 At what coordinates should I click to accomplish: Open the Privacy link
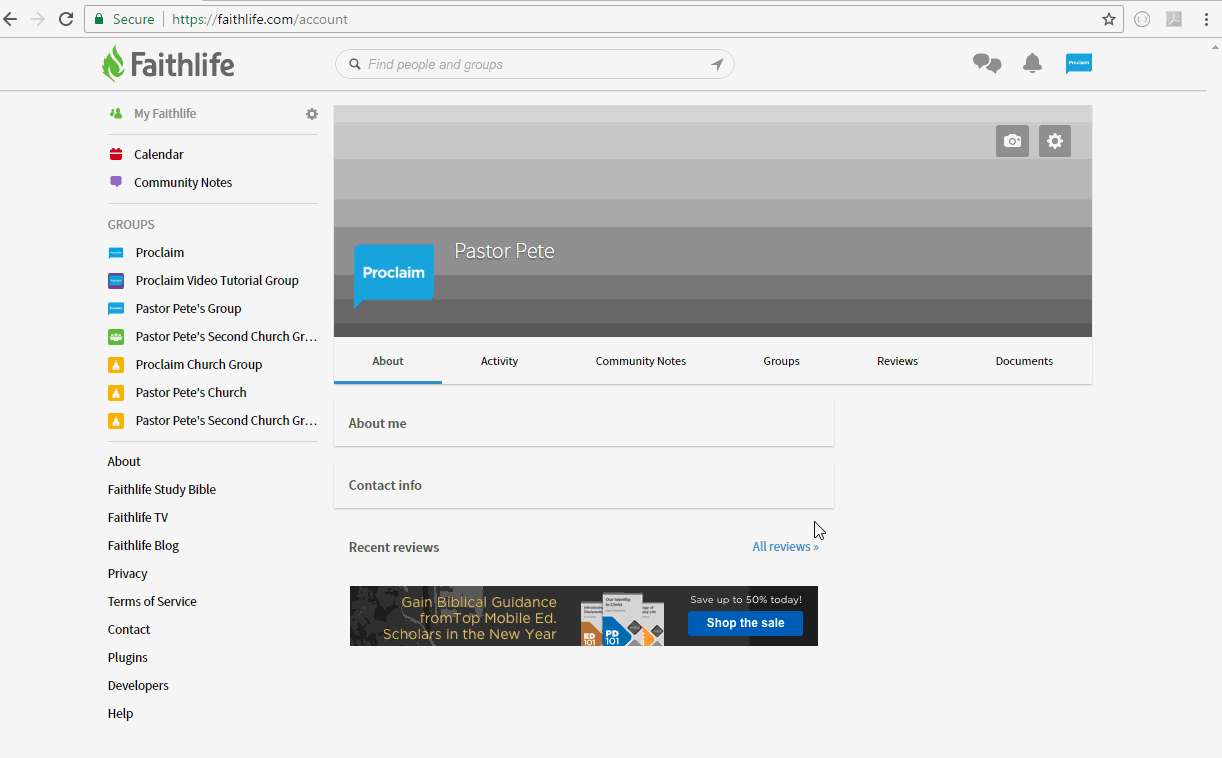click(x=127, y=573)
